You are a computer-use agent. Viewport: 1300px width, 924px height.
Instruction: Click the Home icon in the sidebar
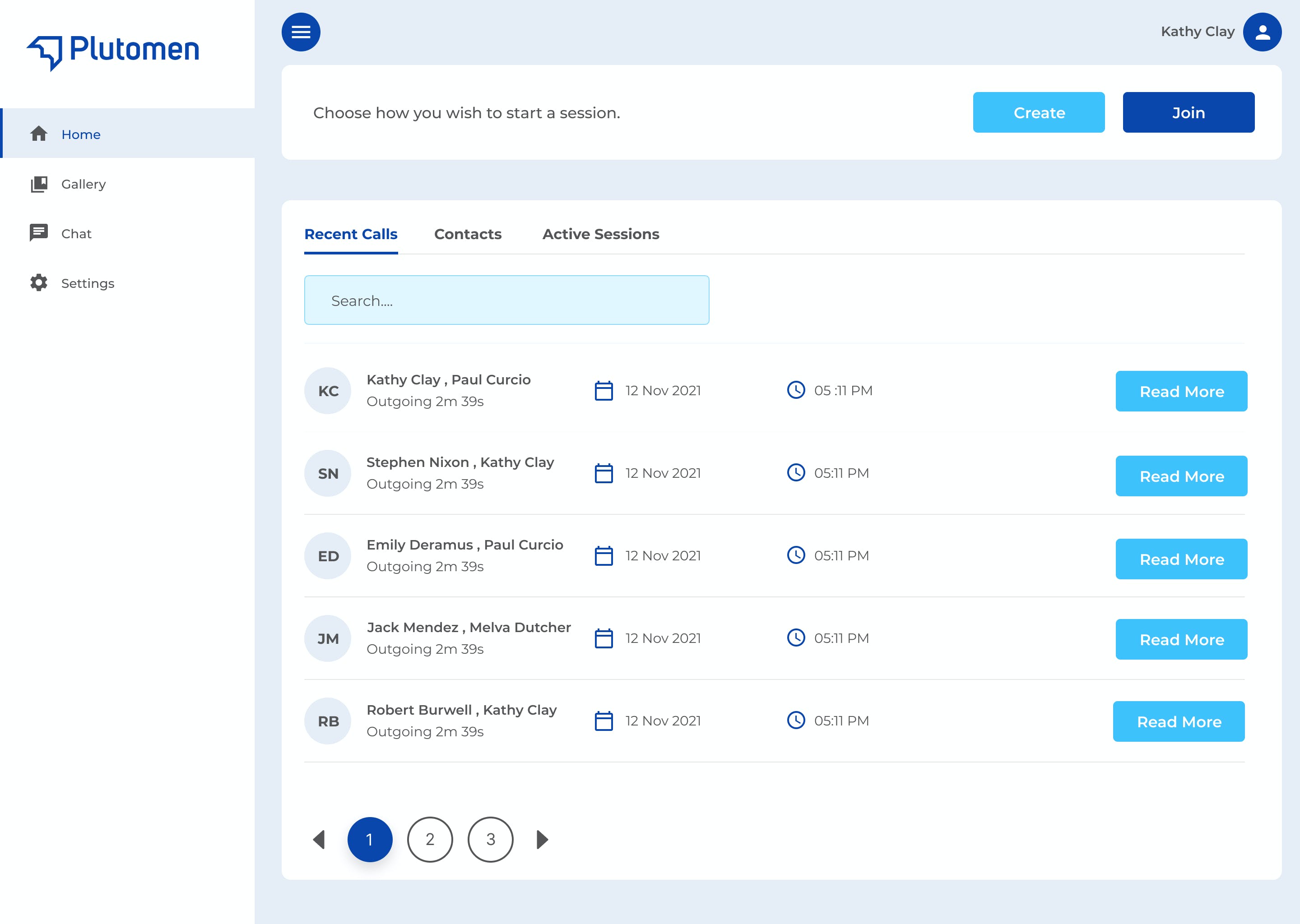tap(39, 134)
